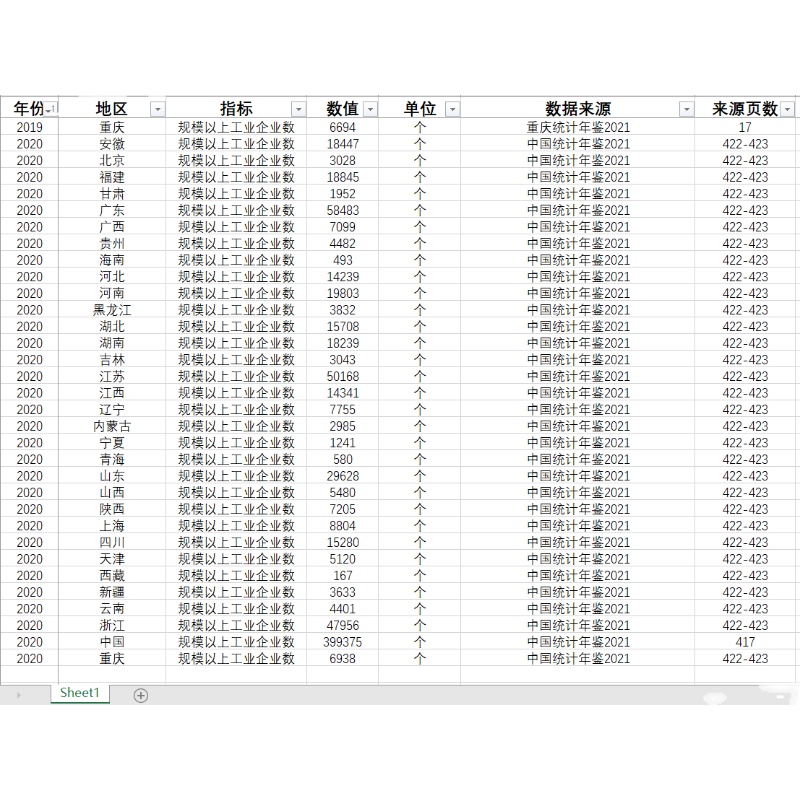Select region cell 江苏
Viewport: 800px width, 800px height.
(112, 376)
